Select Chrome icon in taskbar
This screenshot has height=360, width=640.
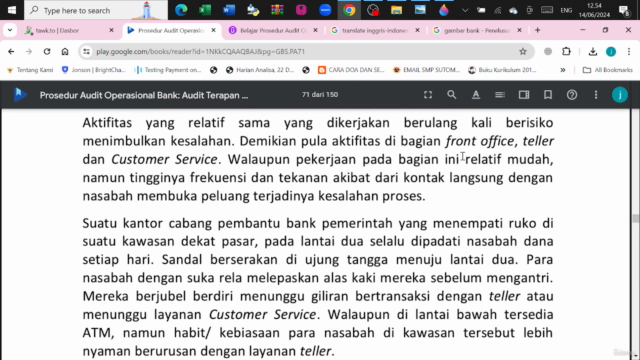point(349,10)
